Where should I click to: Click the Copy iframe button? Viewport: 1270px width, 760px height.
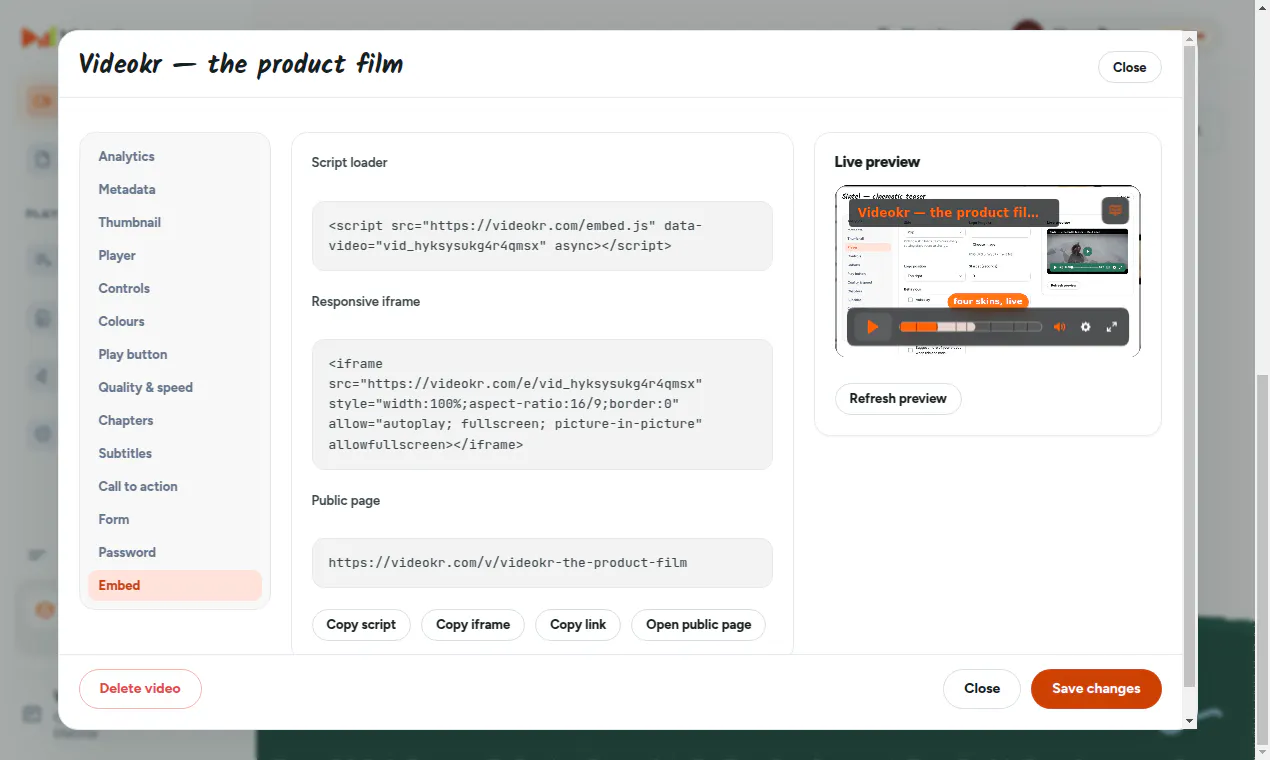473,624
